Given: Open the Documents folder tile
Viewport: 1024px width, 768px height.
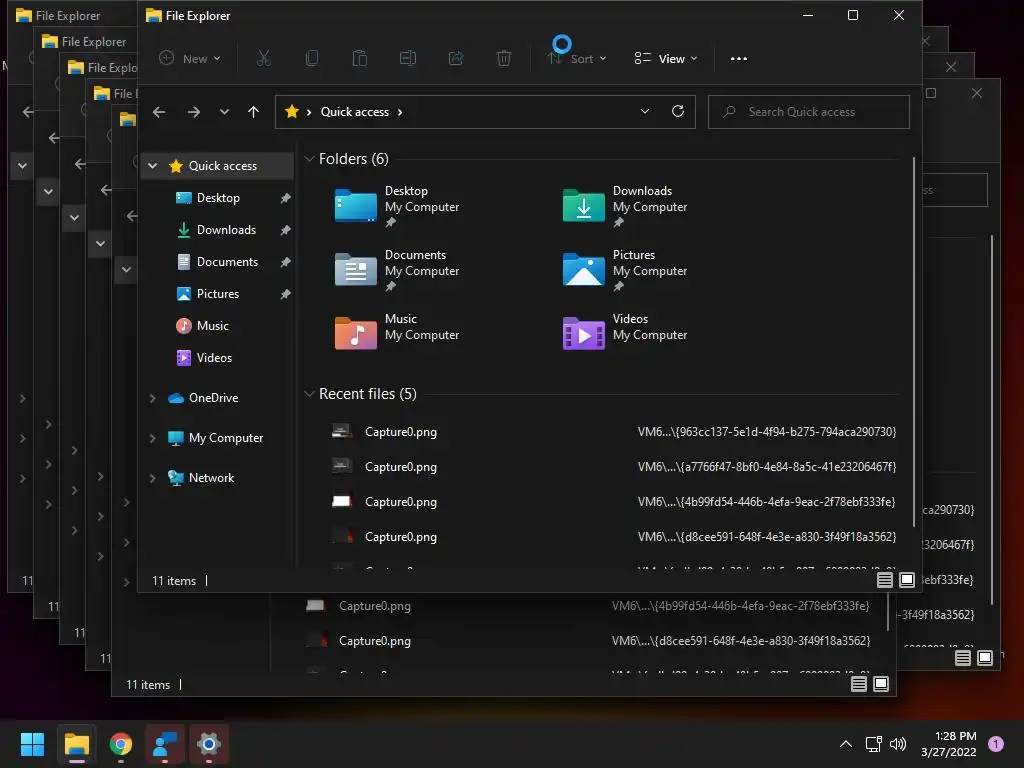Looking at the screenshot, I should tap(398, 270).
